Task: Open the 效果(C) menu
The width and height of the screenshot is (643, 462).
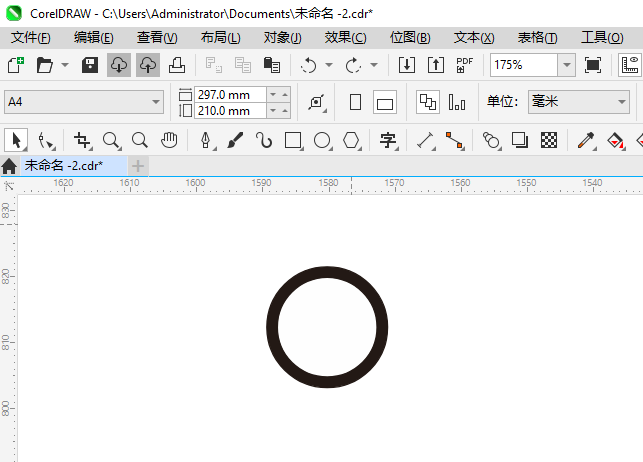Action: tap(345, 38)
